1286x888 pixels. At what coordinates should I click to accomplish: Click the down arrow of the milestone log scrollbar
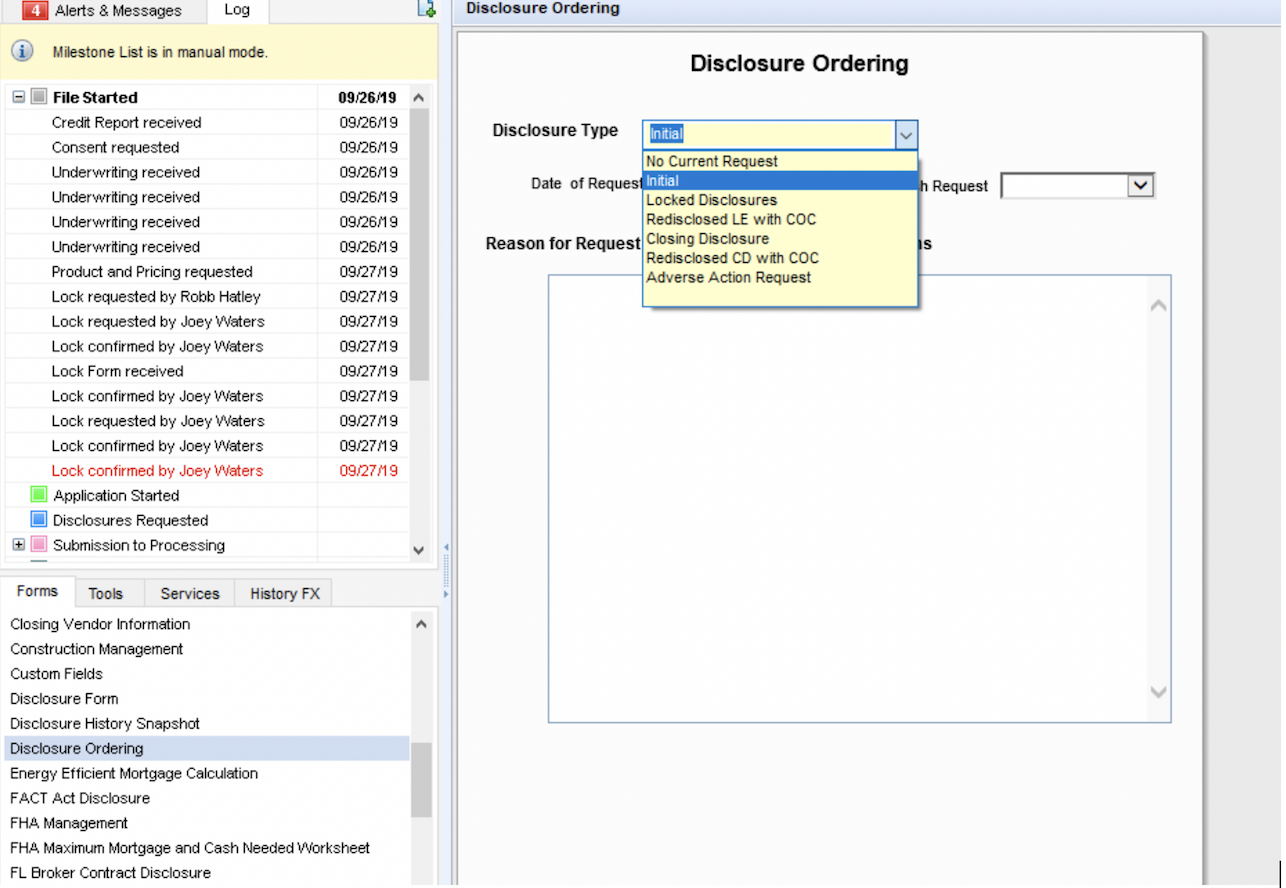419,550
